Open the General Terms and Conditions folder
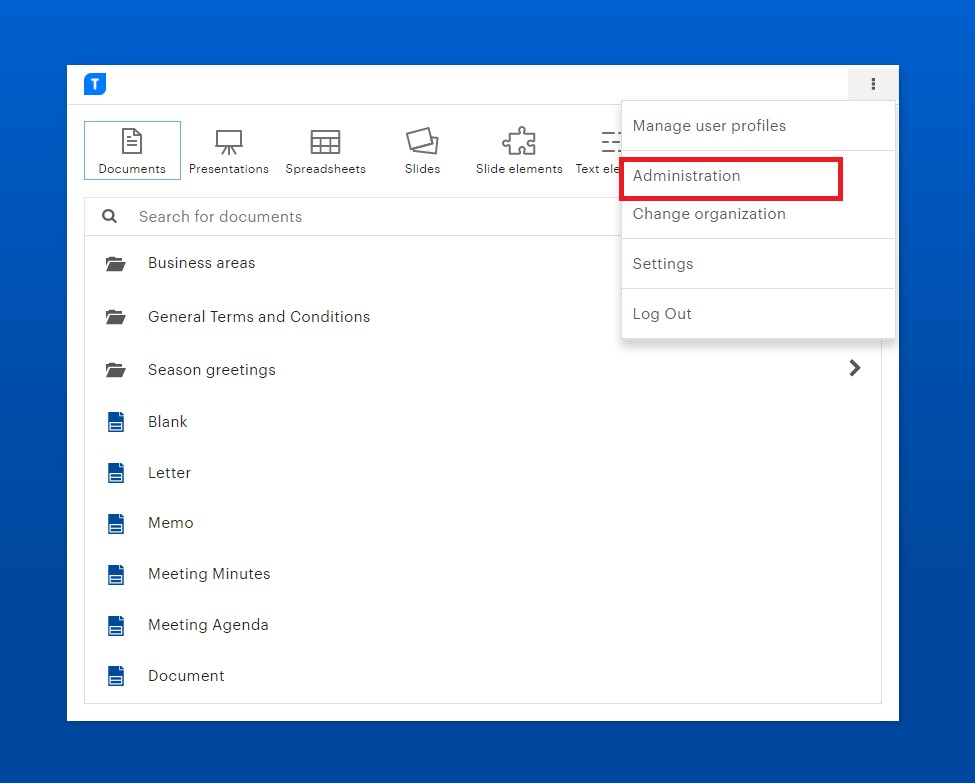 pyautogui.click(x=259, y=316)
